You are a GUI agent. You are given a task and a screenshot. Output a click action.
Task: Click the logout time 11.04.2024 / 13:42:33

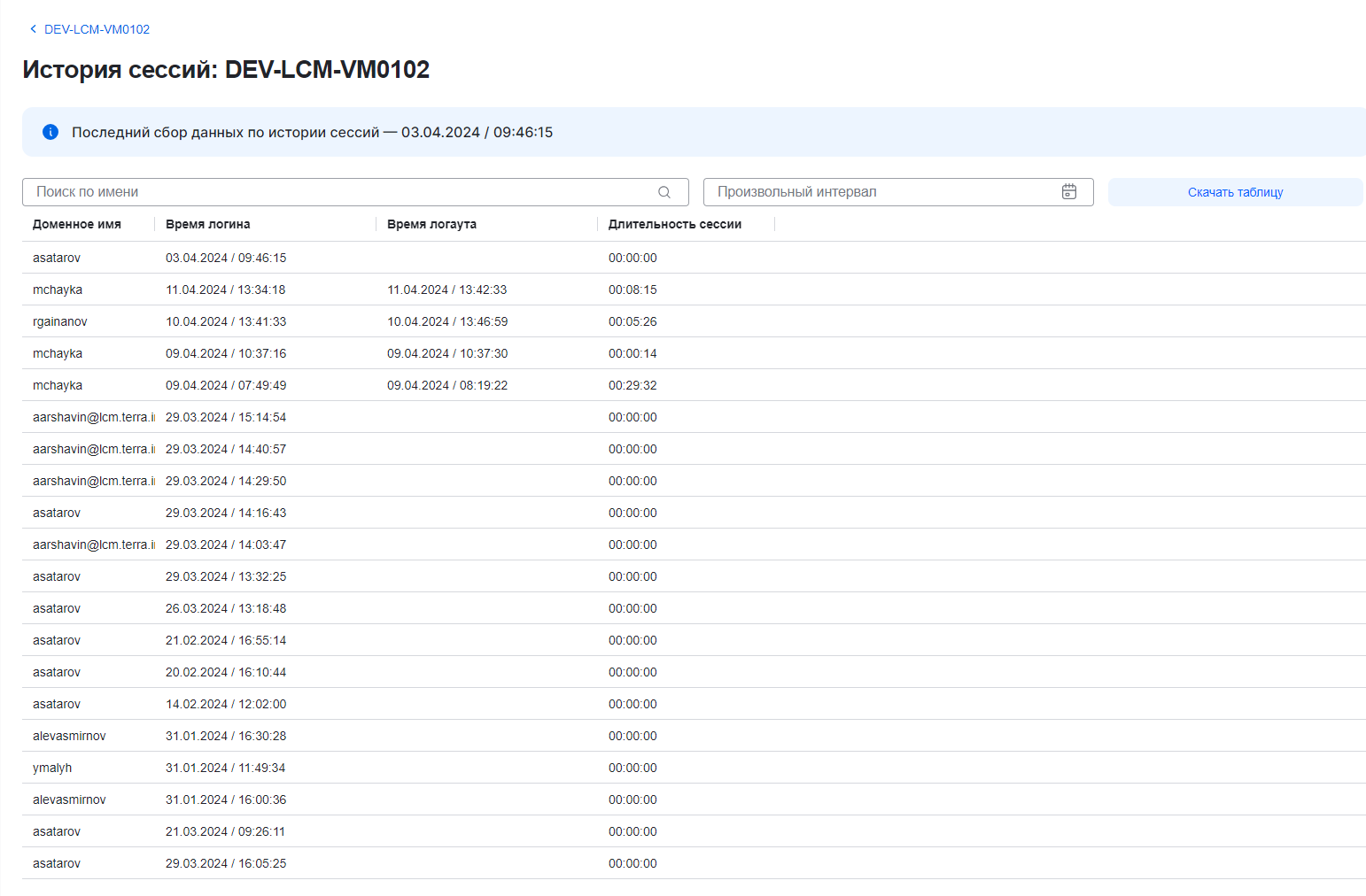click(447, 290)
